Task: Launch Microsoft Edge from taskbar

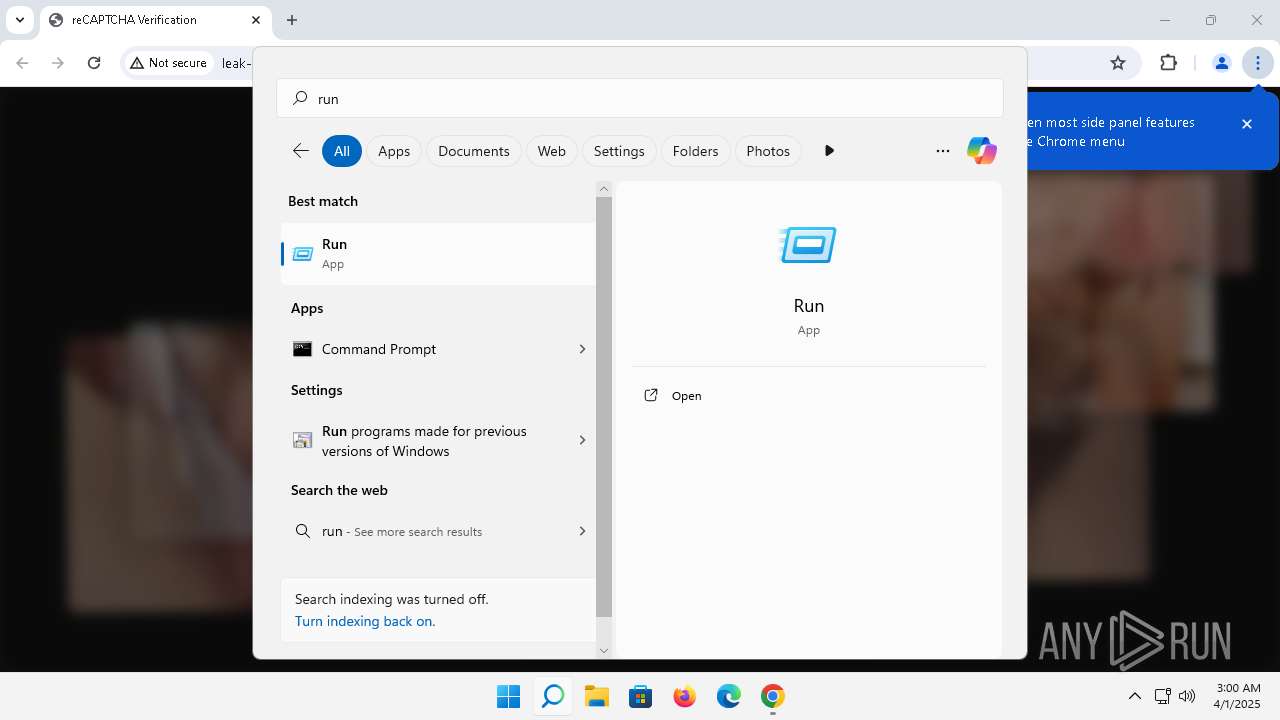Action: point(729,696)
